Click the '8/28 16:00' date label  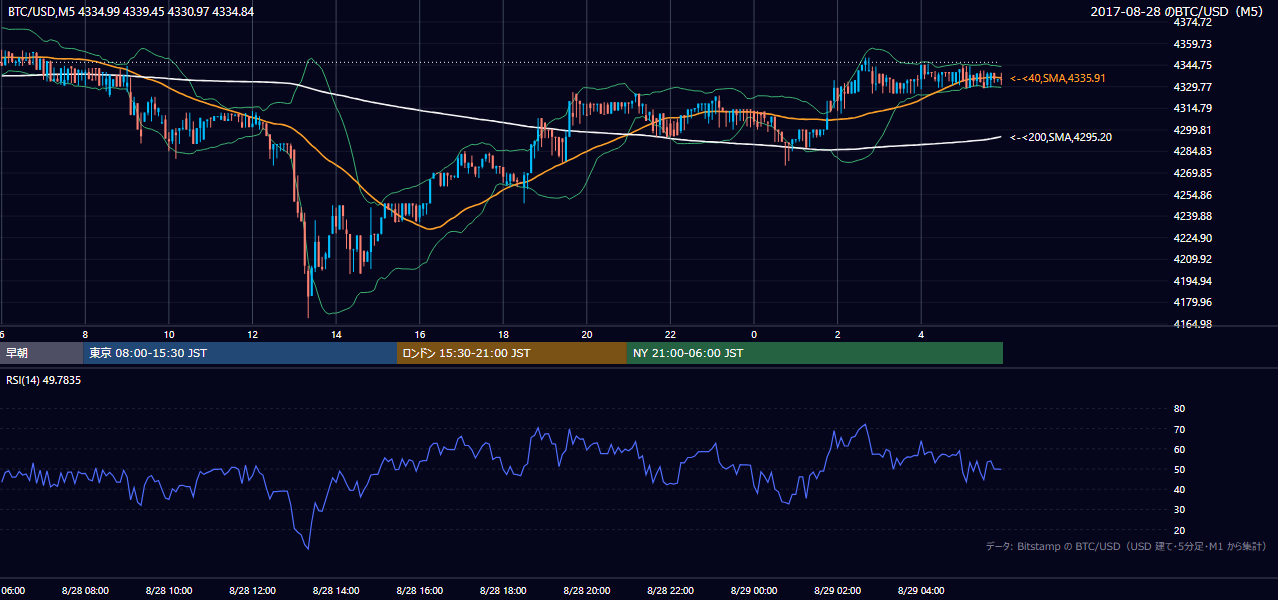coord(420,591)
